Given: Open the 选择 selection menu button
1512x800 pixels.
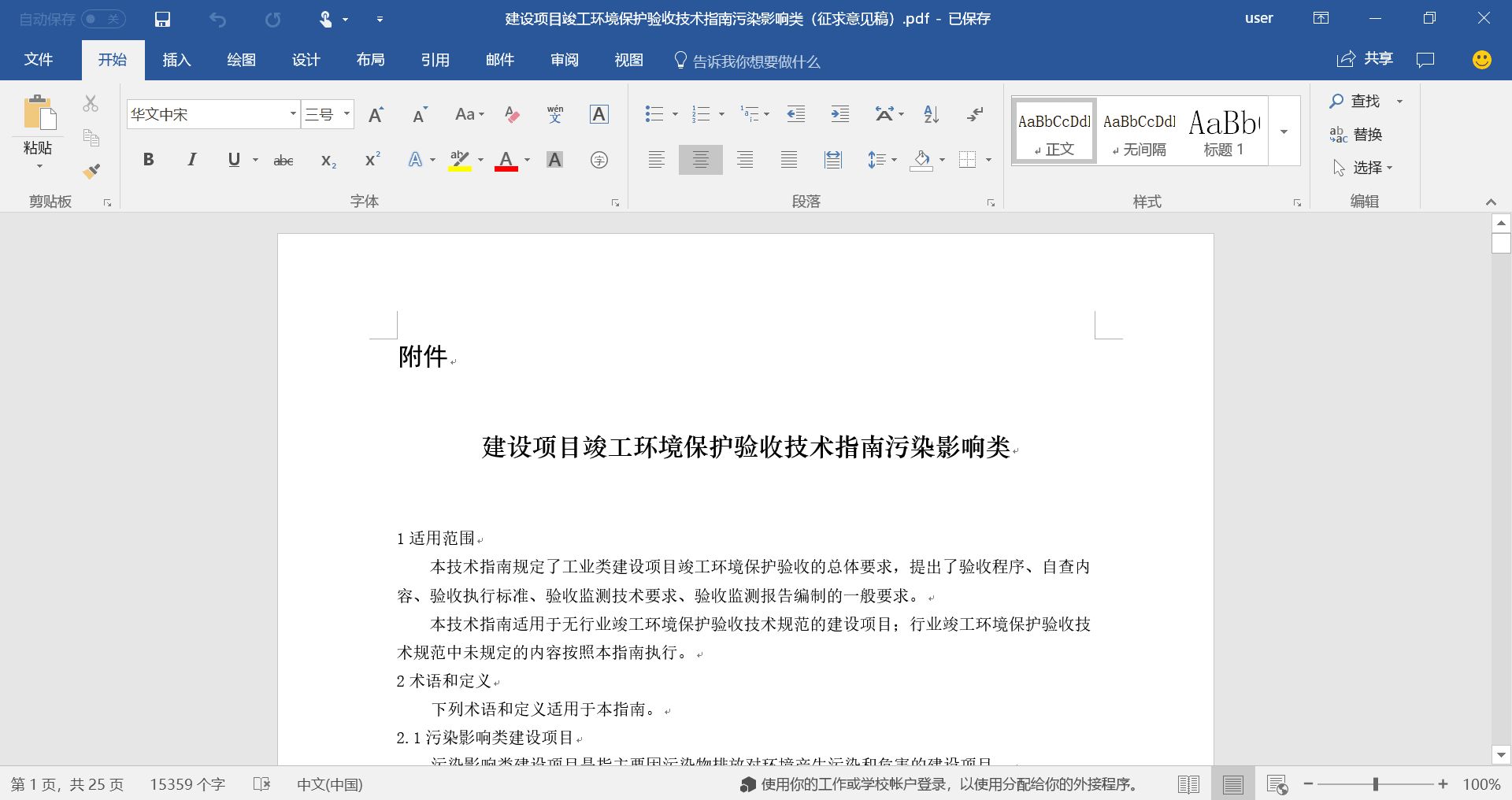Looking at the screenshot, I should pyautogui.click(x=1362, y=168).
